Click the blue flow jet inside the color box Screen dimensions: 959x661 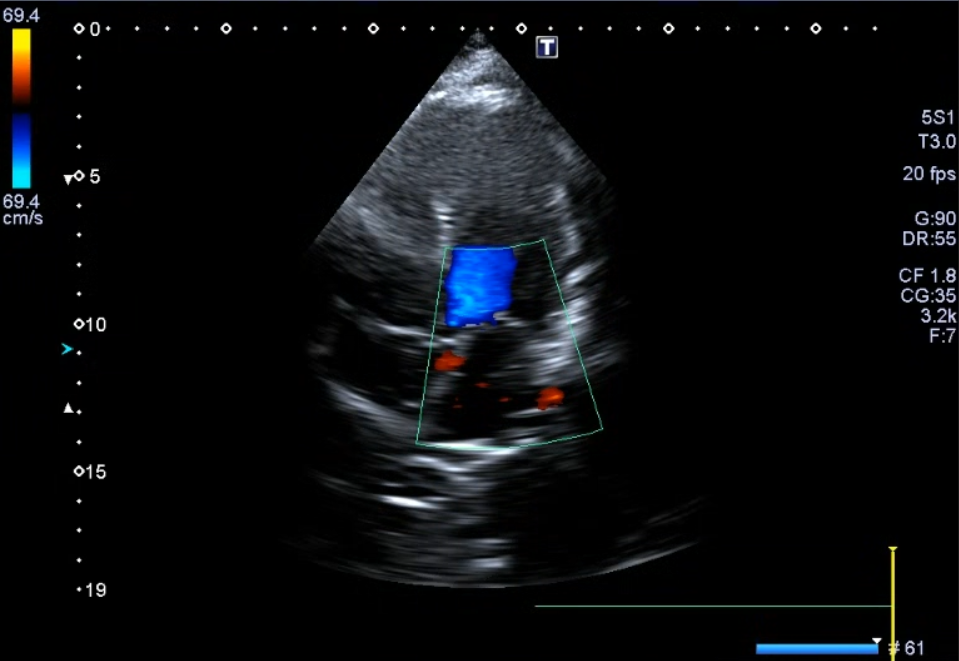480,286
